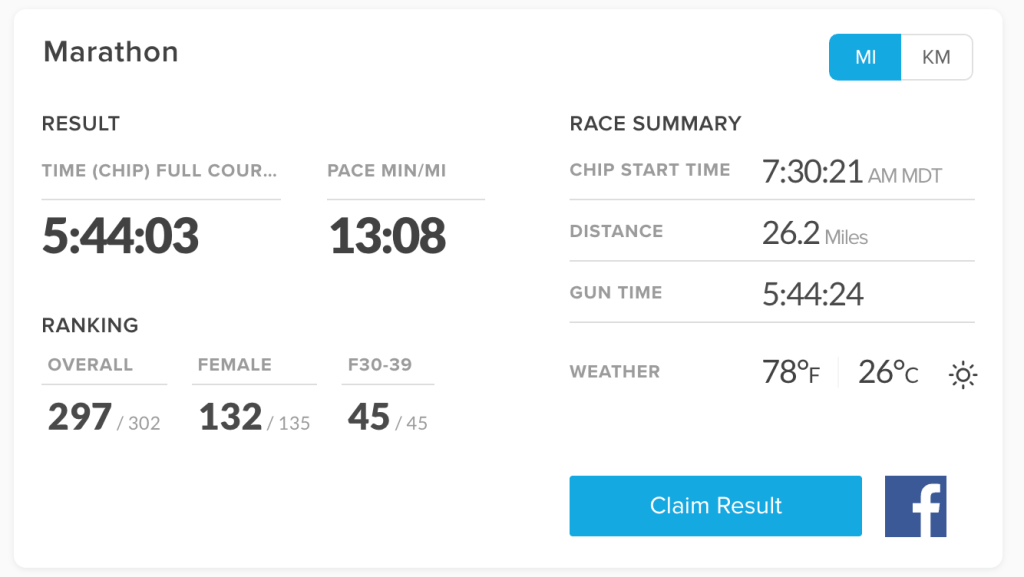Click the PACE MIN/MI label

click(386, 171)
